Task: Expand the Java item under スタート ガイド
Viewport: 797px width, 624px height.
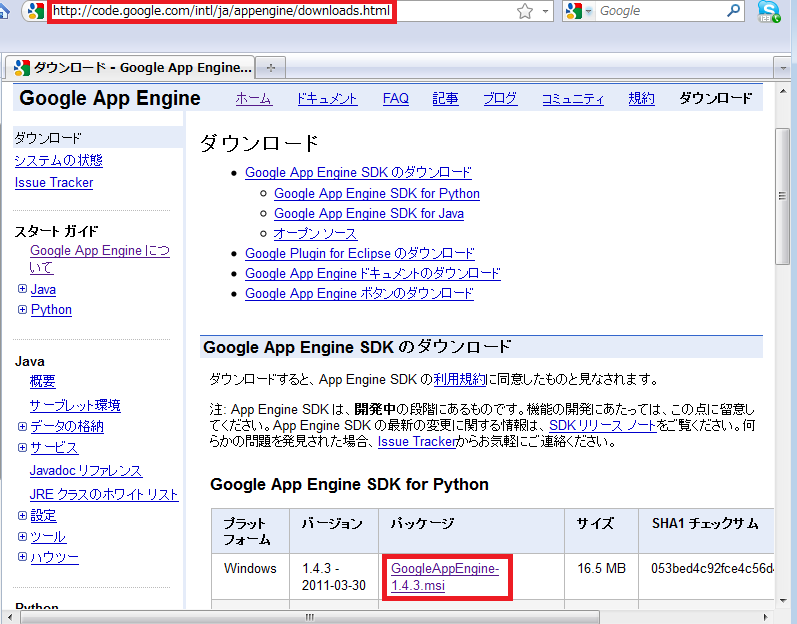Action: pos(22,289)
